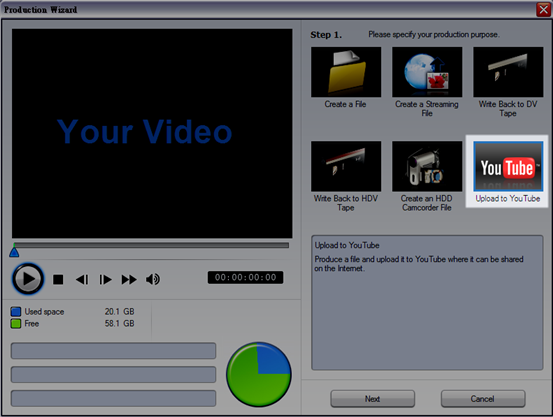Cancel the Production Wizard
This screenshot has width=553, height=417.
(x=483, y=399)
